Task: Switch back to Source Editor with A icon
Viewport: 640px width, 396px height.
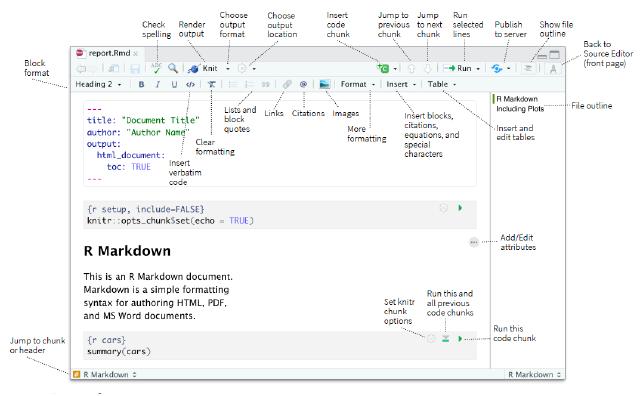Action: coord(553,69)
